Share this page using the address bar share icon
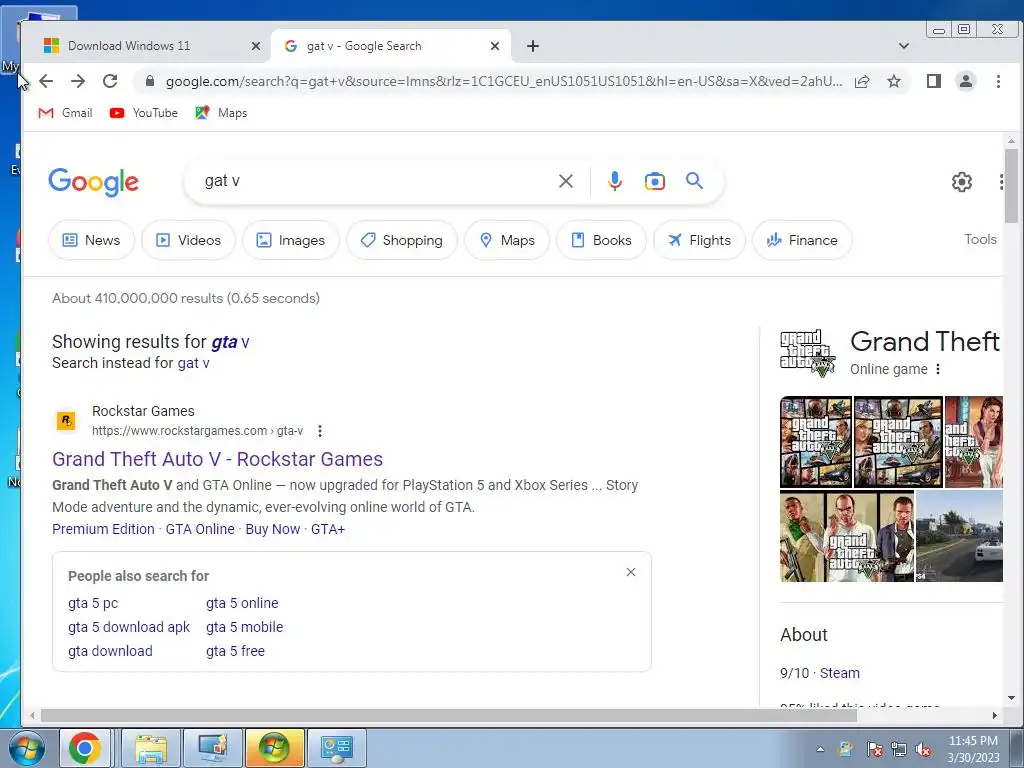 click(862, 81)
